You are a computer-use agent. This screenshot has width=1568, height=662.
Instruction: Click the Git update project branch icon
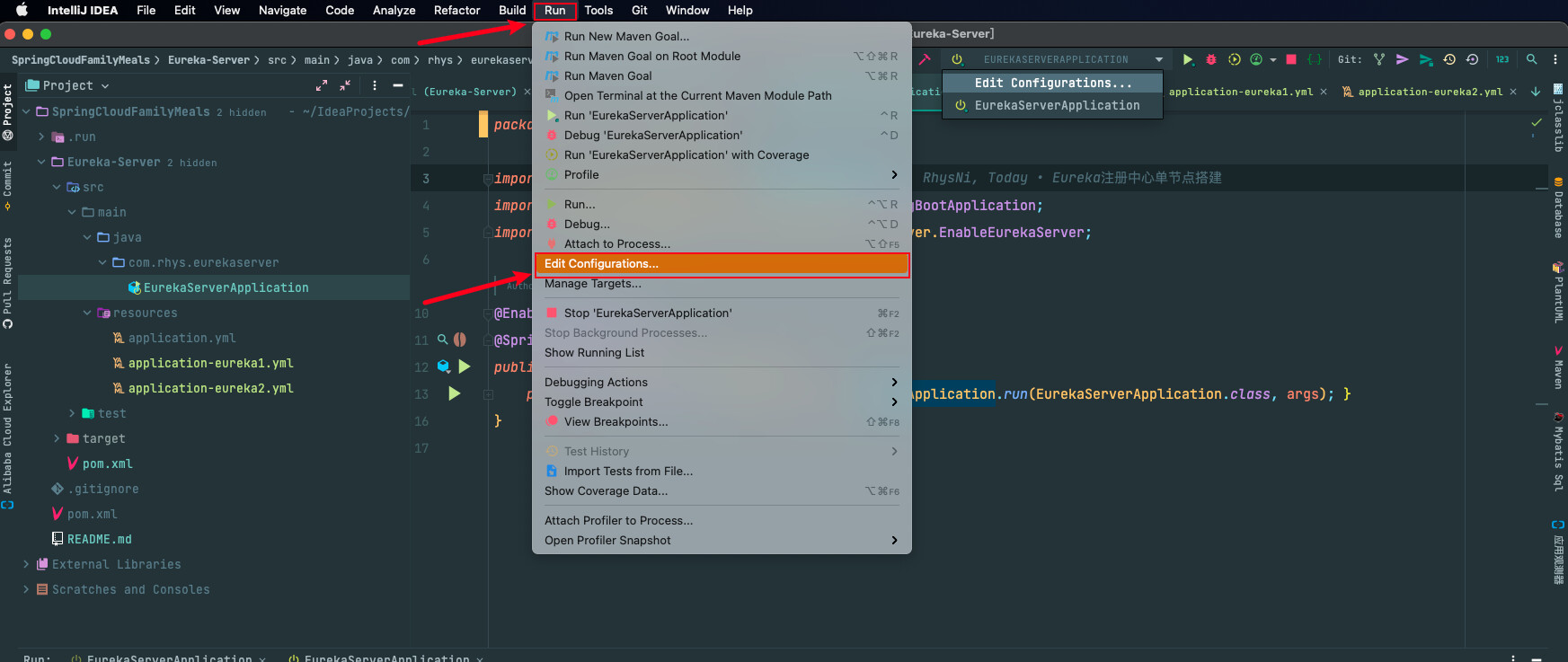[x=1379, y=59]
